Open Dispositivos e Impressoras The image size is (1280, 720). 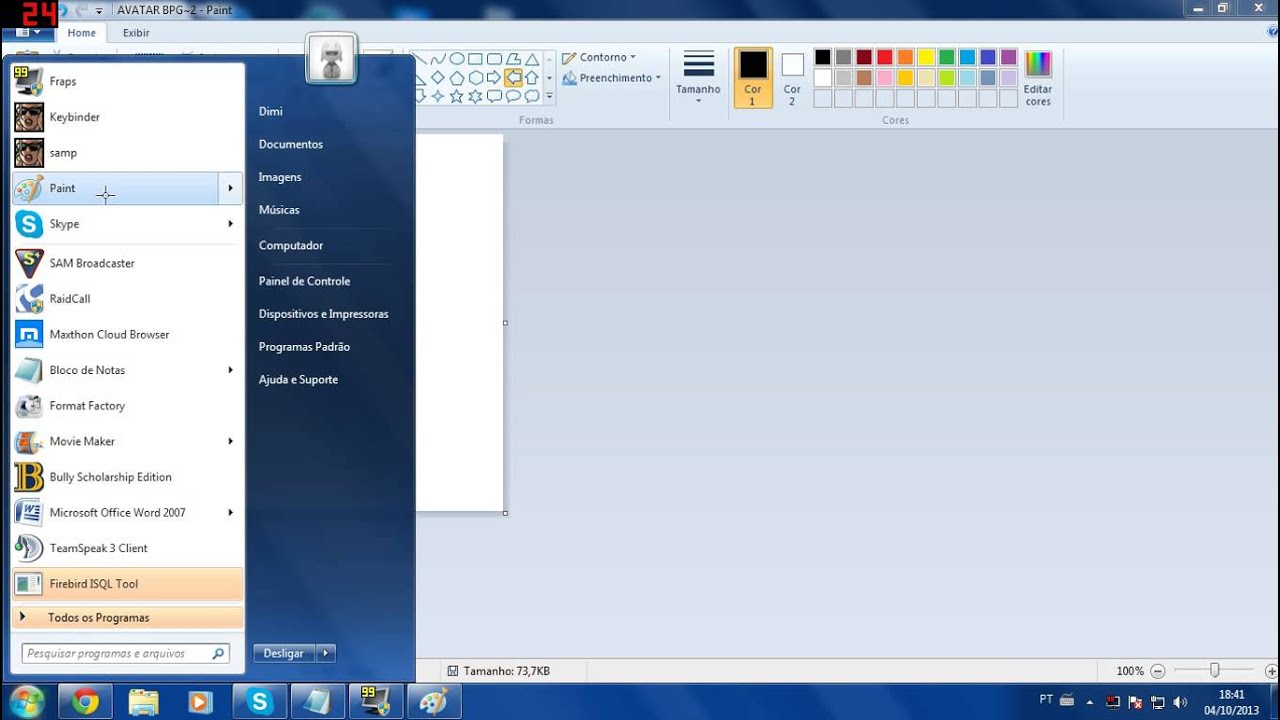pyautogui.click(x=323, y=314)
